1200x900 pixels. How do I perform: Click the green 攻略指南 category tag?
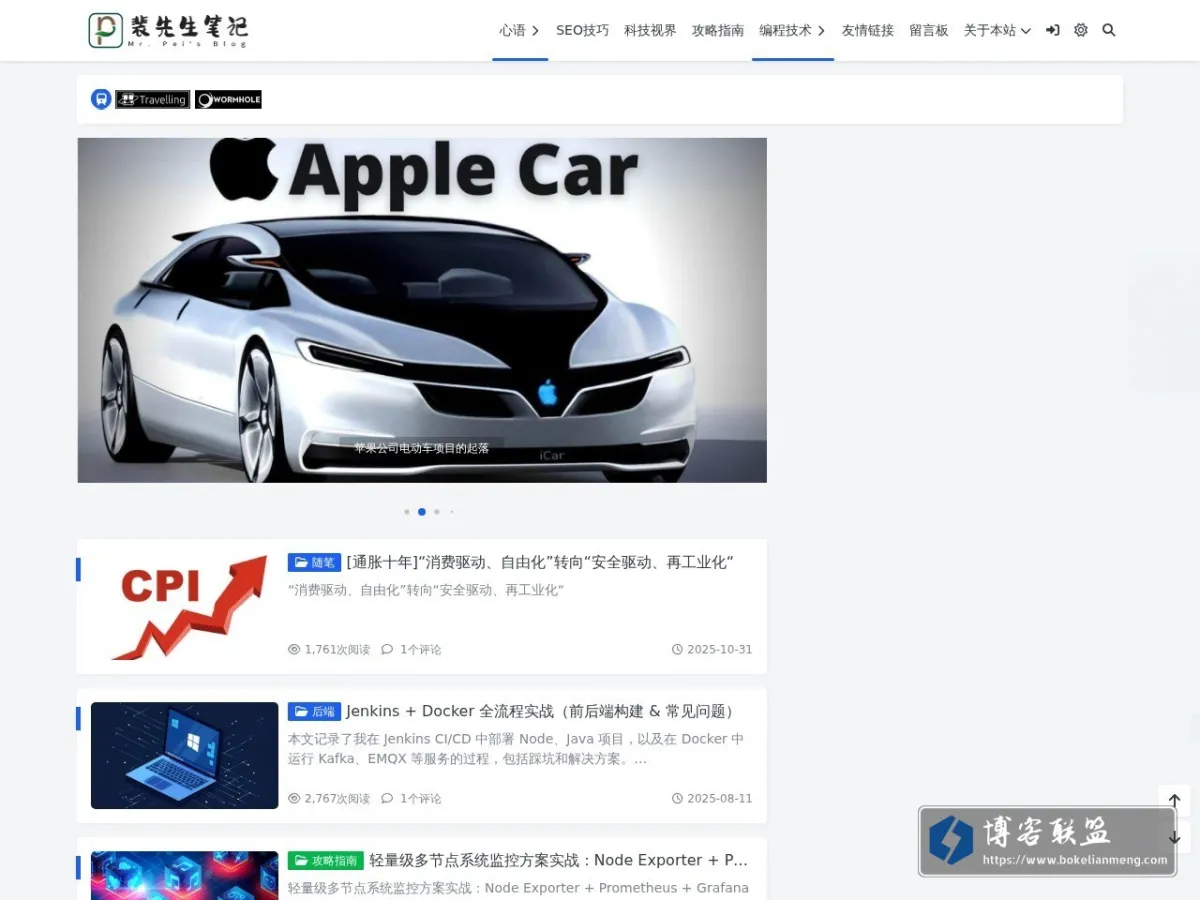tap(326, 860)
